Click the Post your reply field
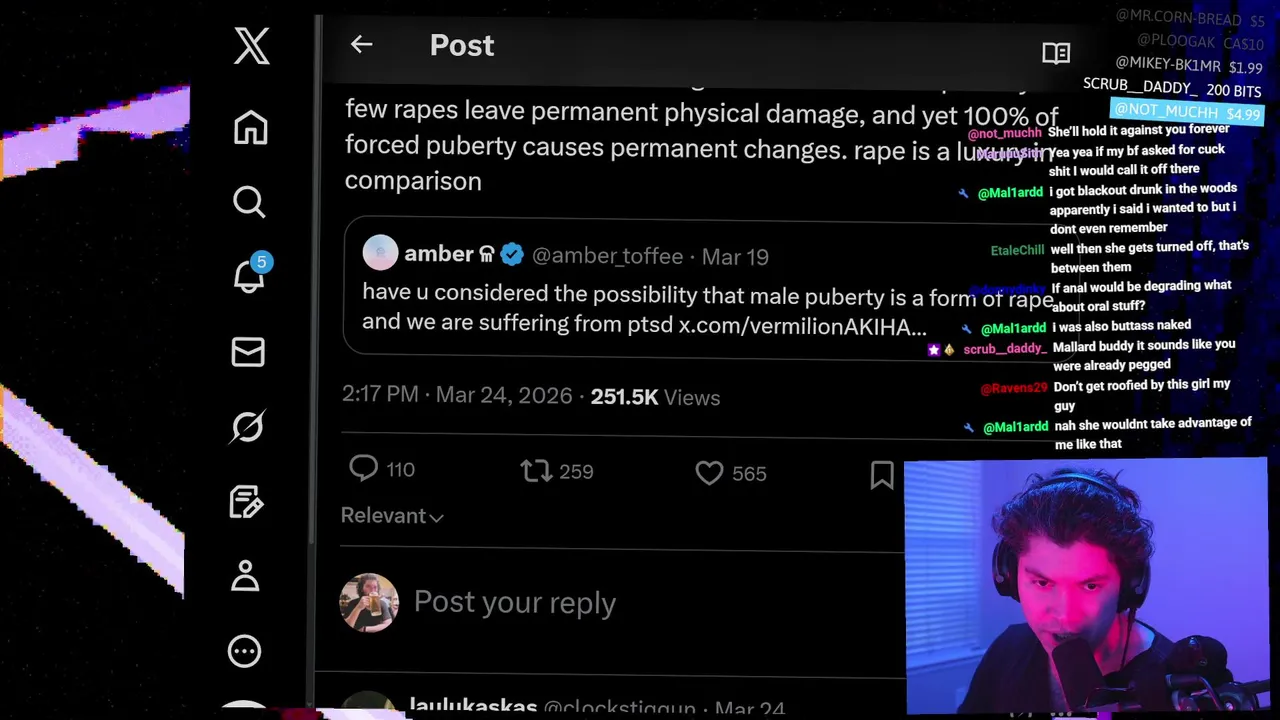The height and width of the screenshot is (720, 1280). click(x=515, y=602)
